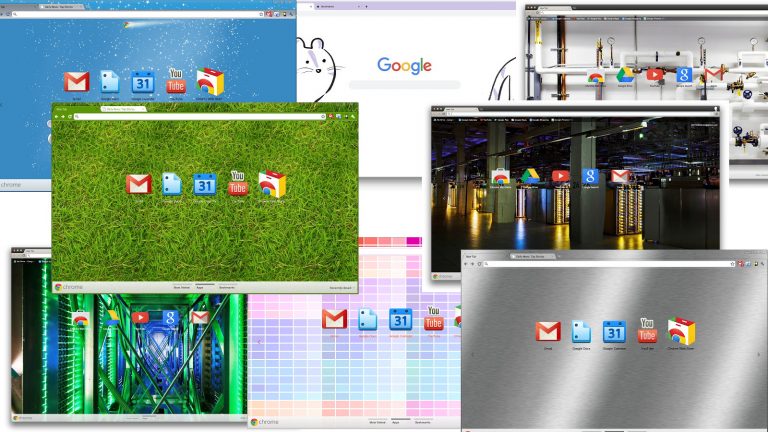Click Google Docs icon in blue starry window
Screen dimensions: 768x432
coord(110,82)
